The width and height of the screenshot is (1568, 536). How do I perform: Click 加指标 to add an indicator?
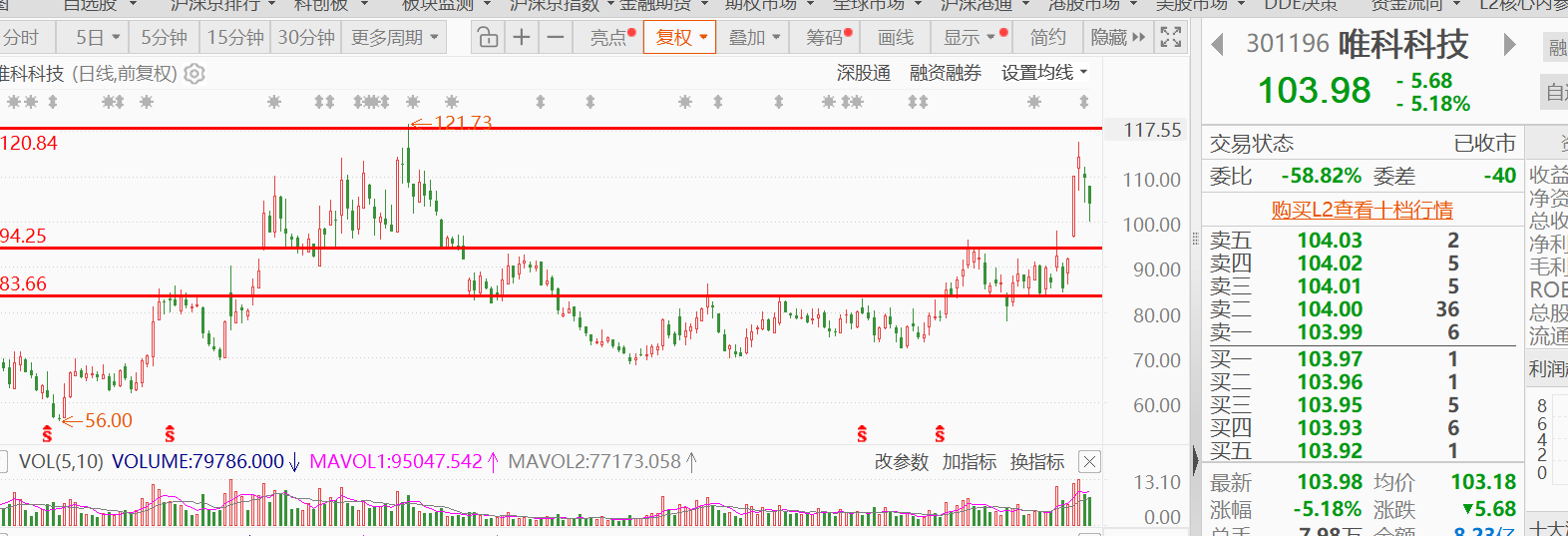tap(969, 462)
